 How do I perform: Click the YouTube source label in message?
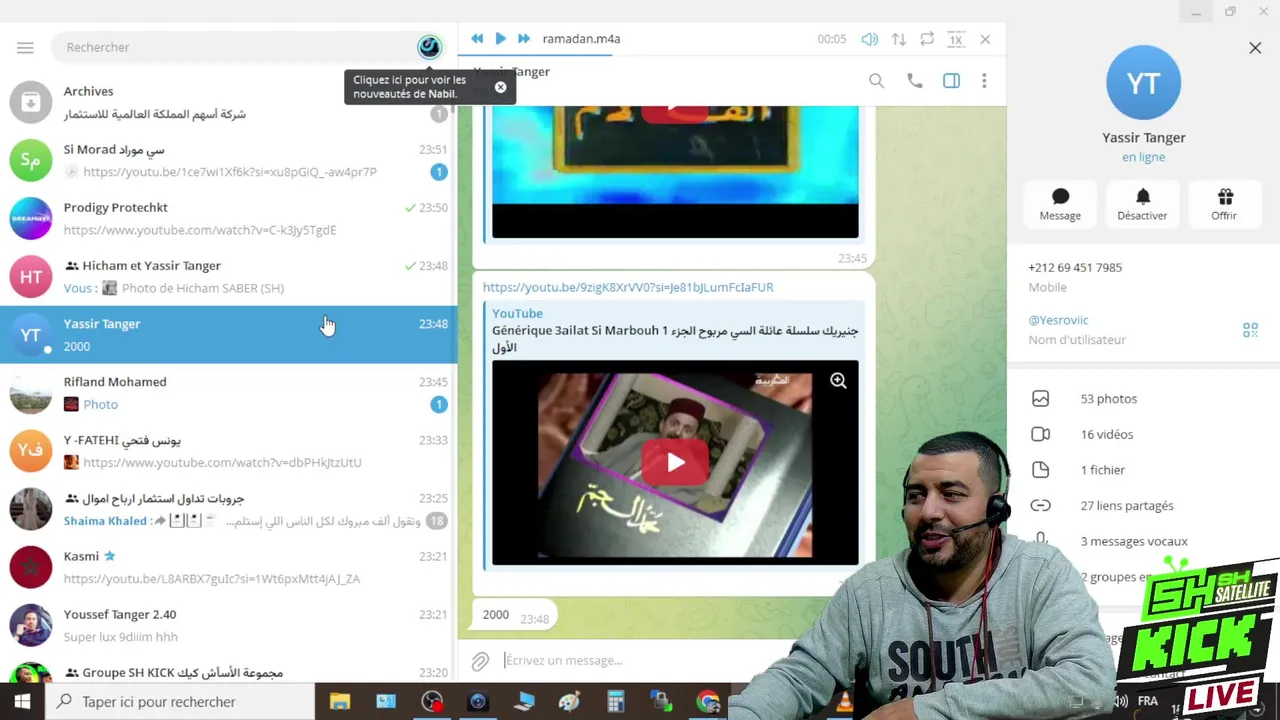click(x=517, y=313)
